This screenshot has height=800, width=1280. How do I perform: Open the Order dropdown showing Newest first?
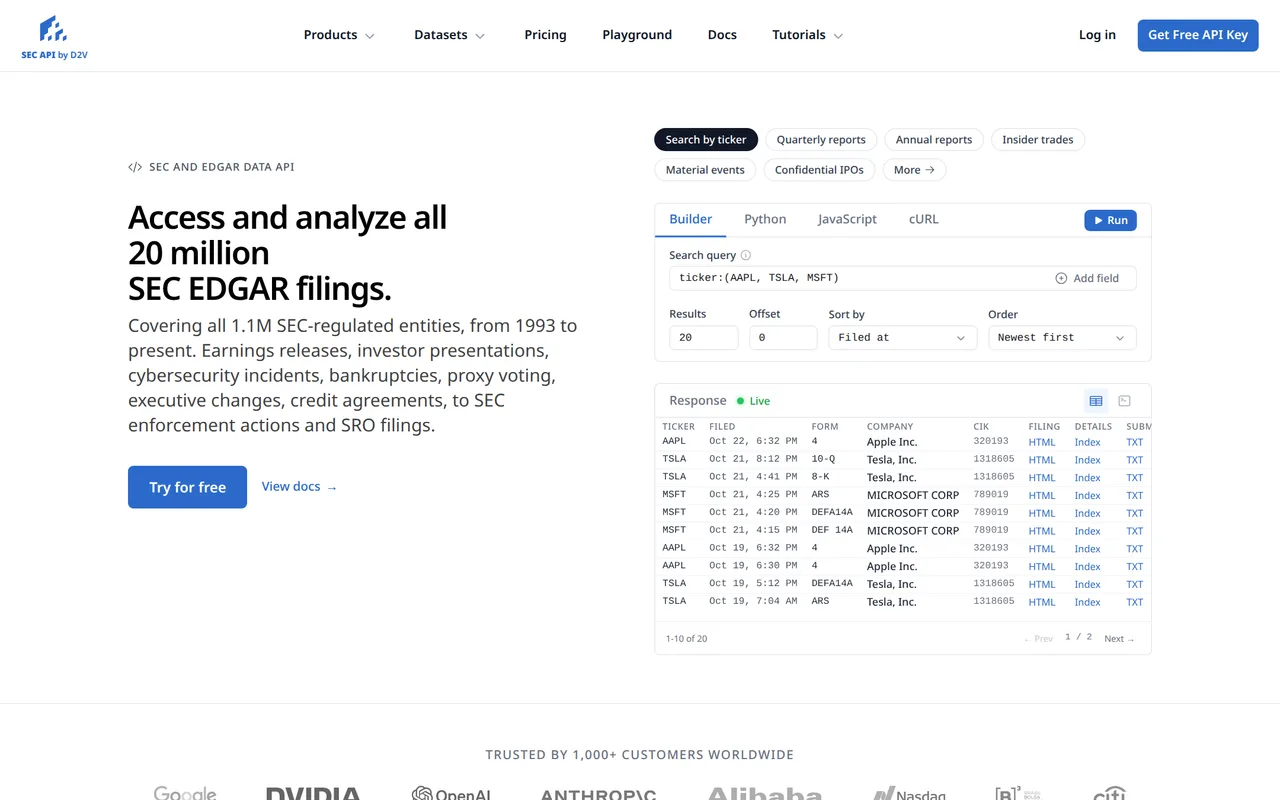coord(1062,338)
